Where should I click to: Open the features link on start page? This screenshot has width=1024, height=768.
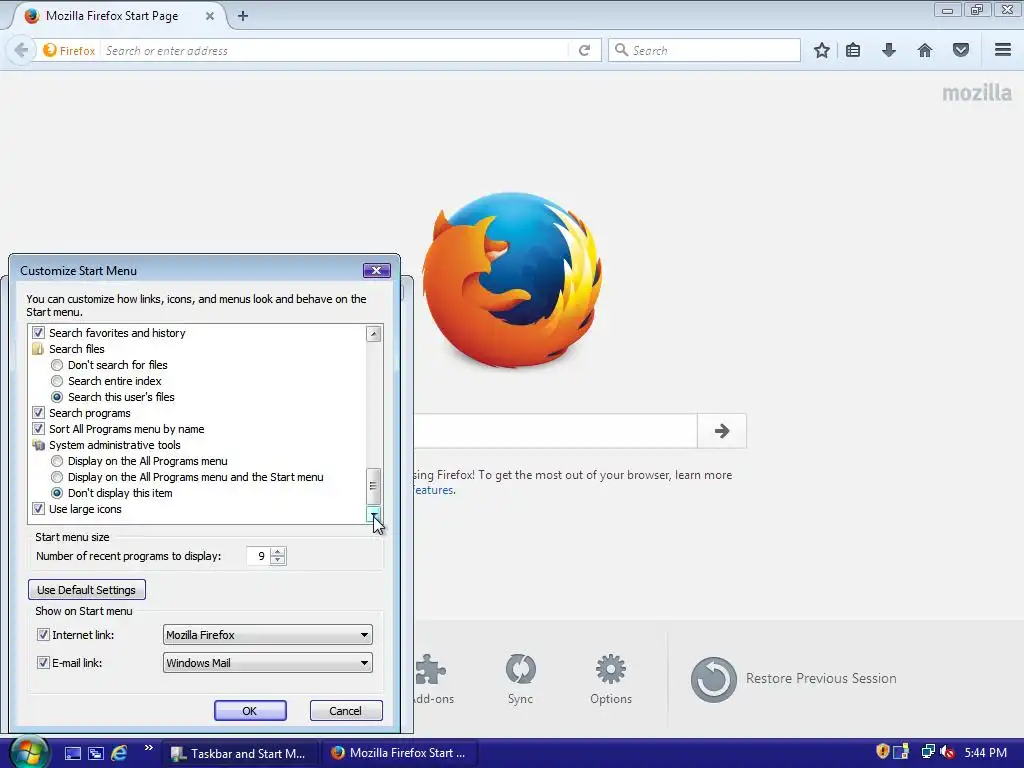(x=434, y=490)
